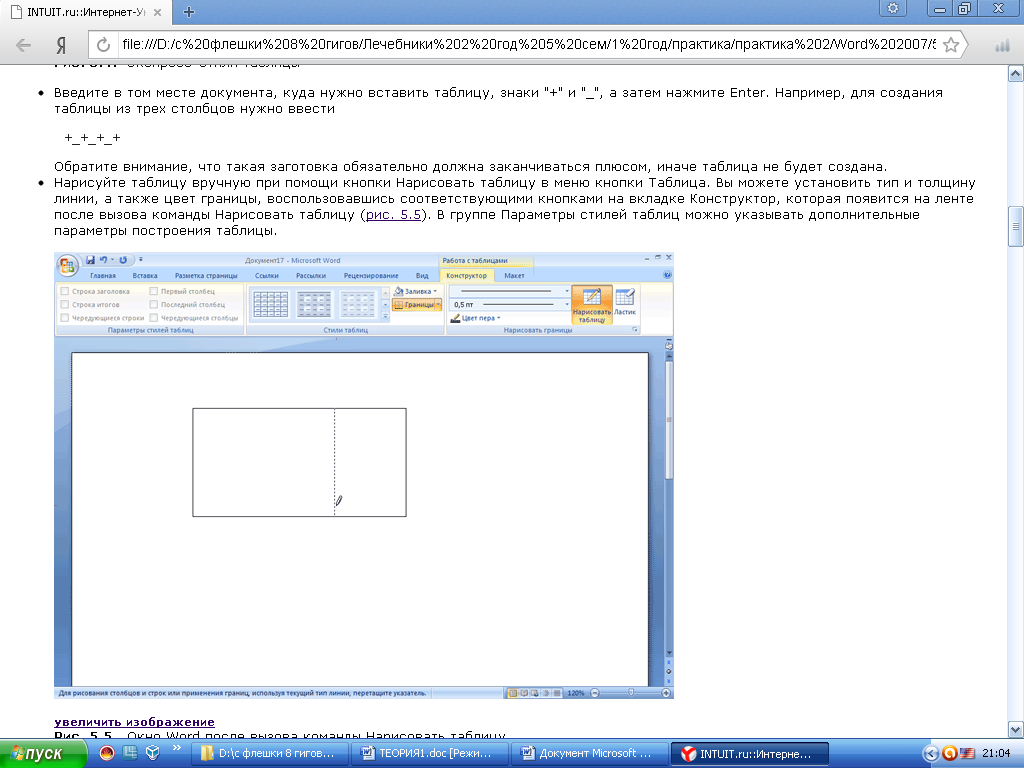Select the Конструктор tab

pyautogui.click(x=466, y=276)
